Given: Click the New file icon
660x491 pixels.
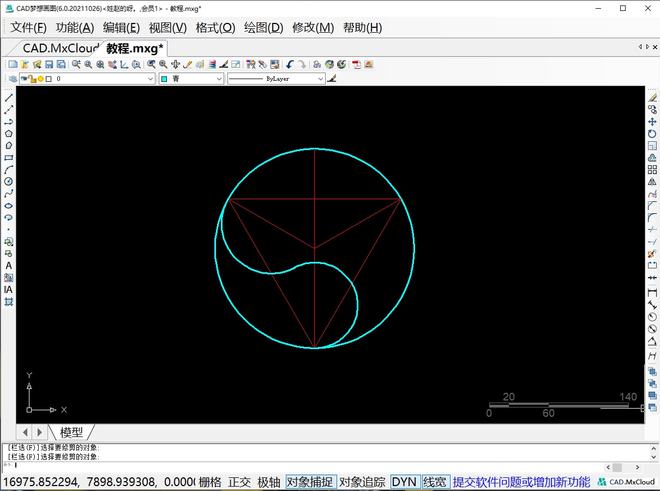Looking at the screenshot, I should pos(13,64).
